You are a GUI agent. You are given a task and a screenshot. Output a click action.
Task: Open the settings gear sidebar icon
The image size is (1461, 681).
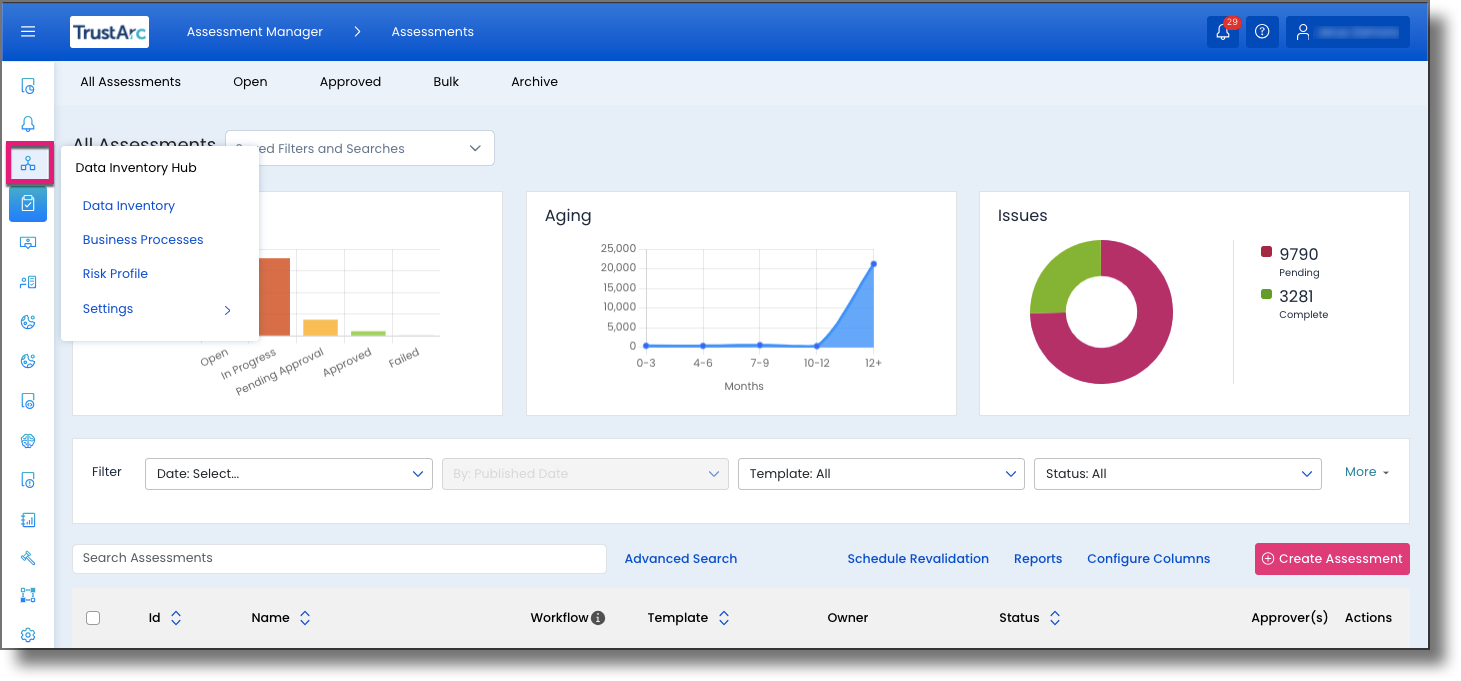click(28, 635)
